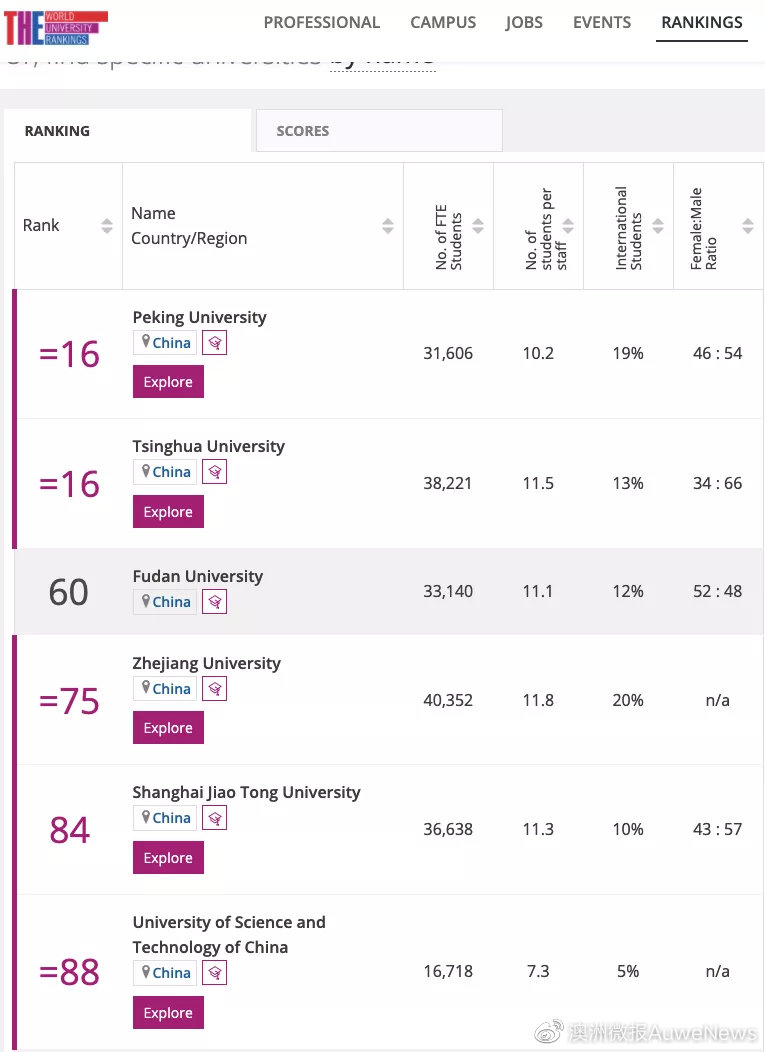Click graduation cap icon for Tsinghua University

[214, 472]
